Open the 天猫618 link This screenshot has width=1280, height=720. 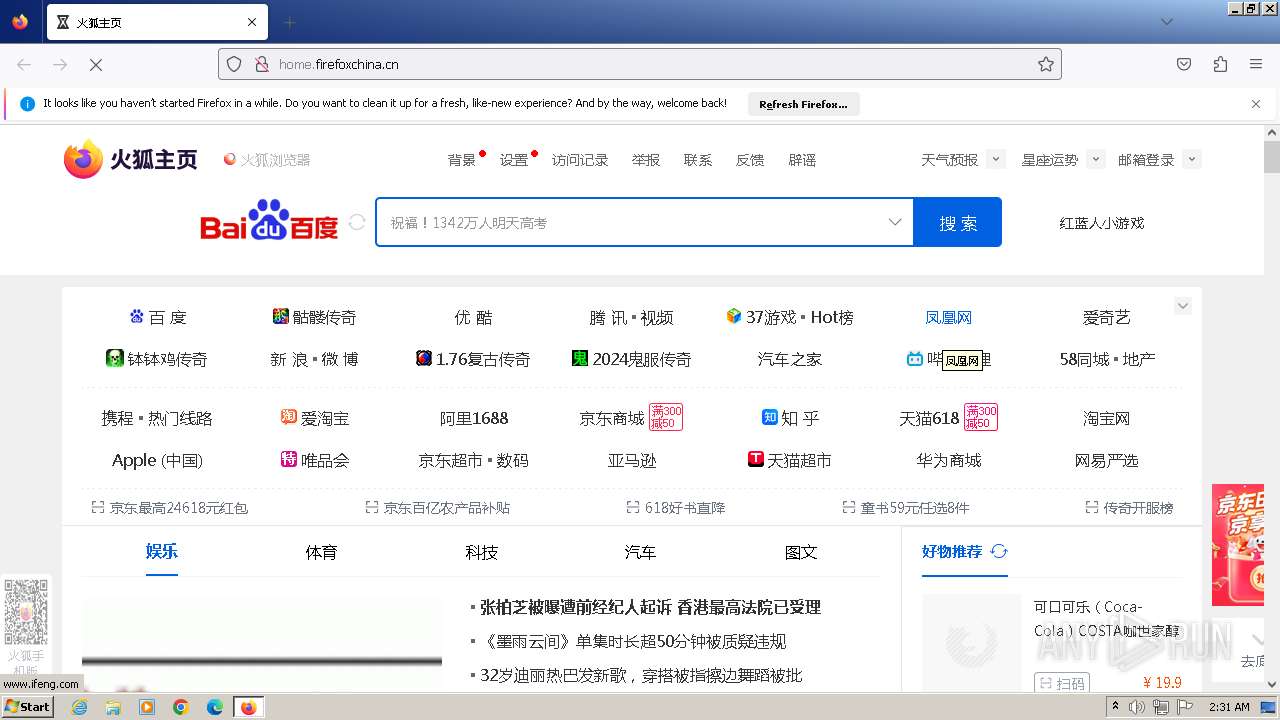[x=929, y=418]
